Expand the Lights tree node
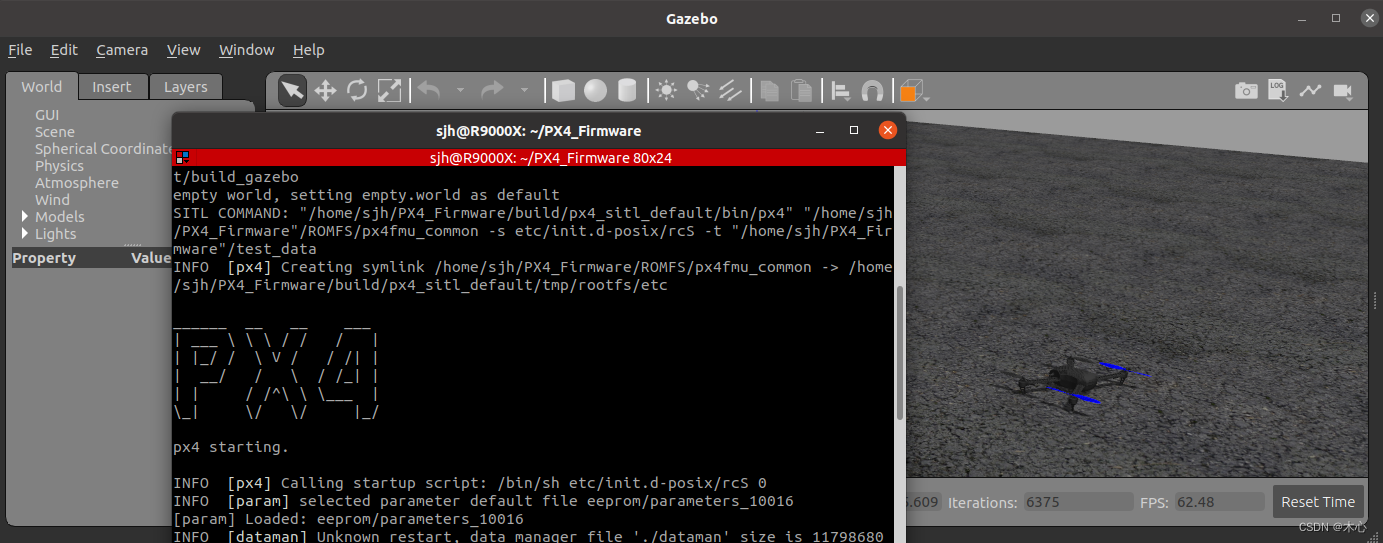This screenshot has width=1383, height=543. tap(26, 234)
